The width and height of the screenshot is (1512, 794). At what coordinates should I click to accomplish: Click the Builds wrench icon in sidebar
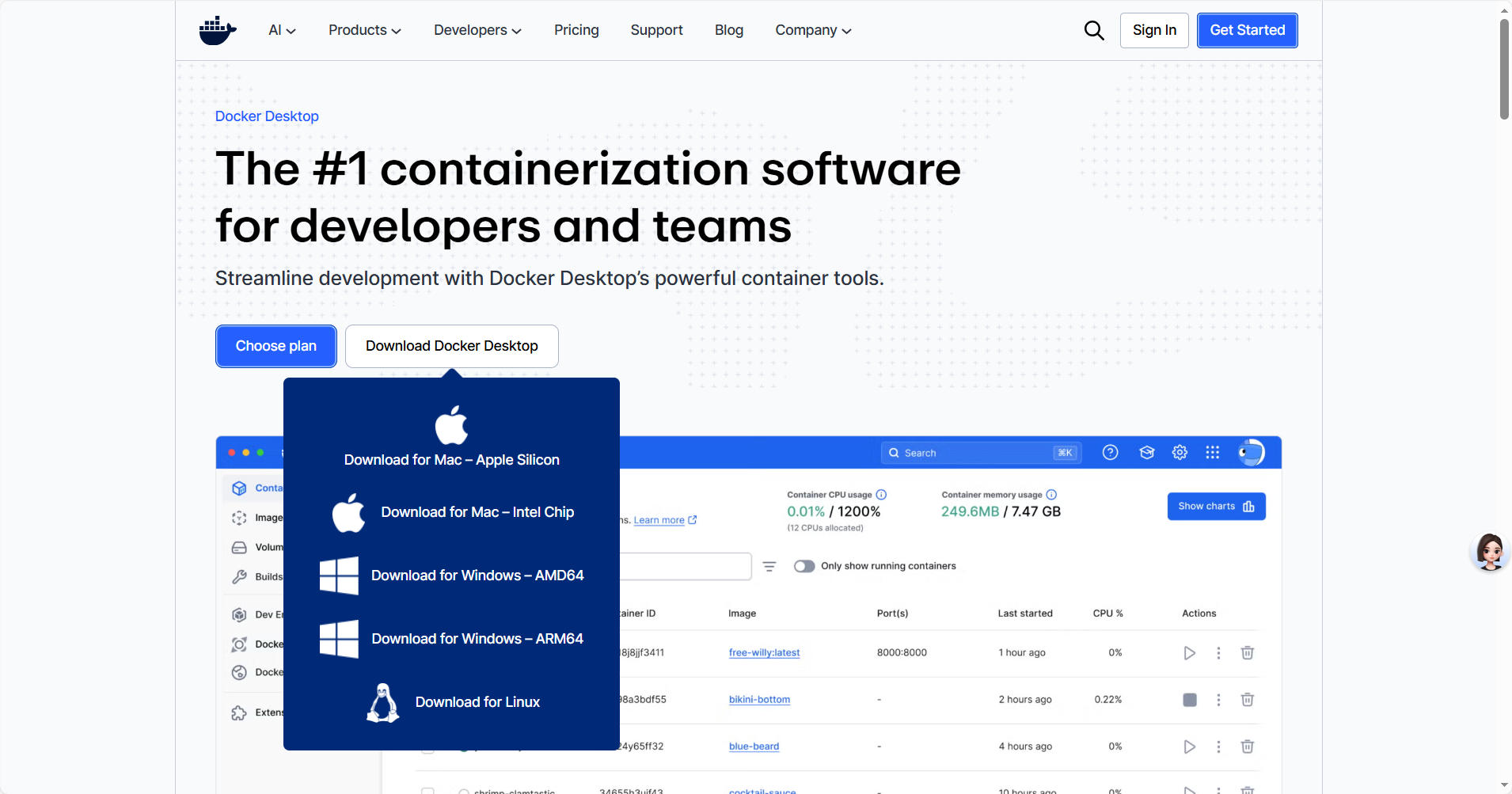click(239, 577)
